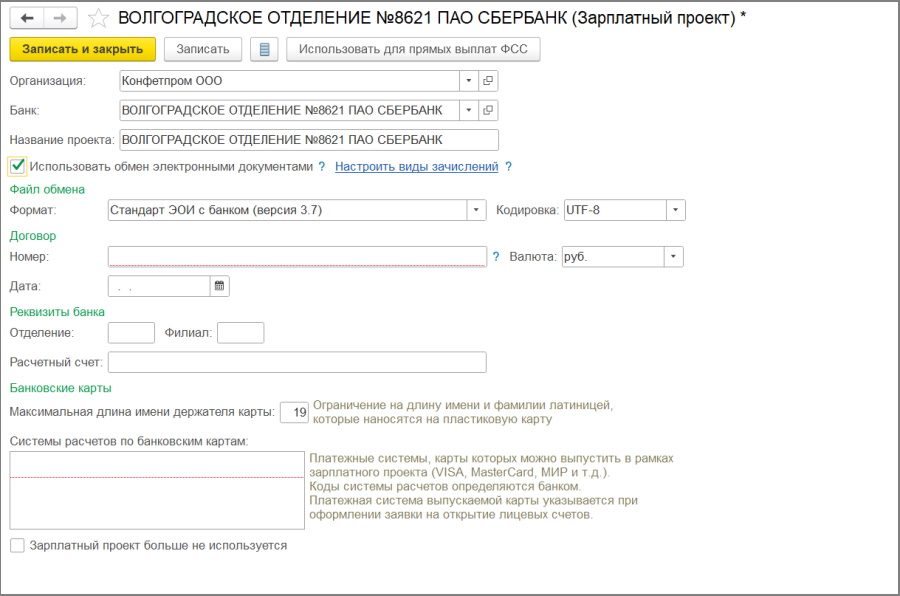Click Записать и закрыть button
The image size is (900, 596).
pyautogui.click(x=83, y=49)
